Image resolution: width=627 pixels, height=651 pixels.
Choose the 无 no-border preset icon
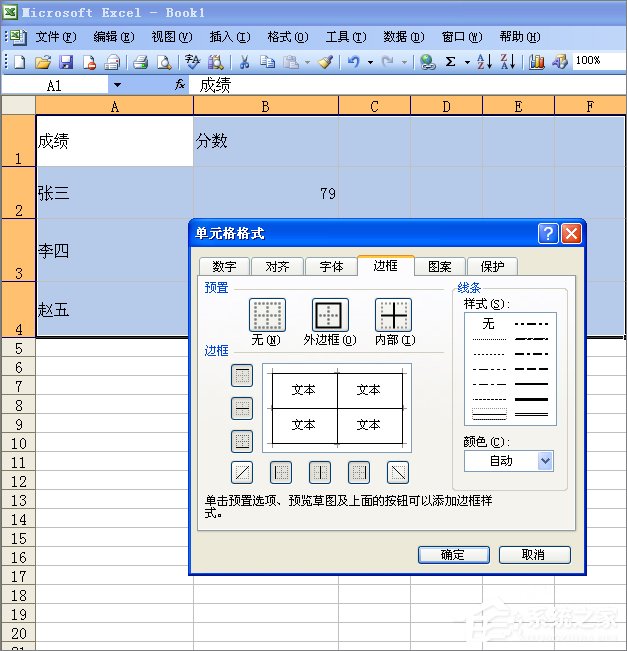coord(267,316)
